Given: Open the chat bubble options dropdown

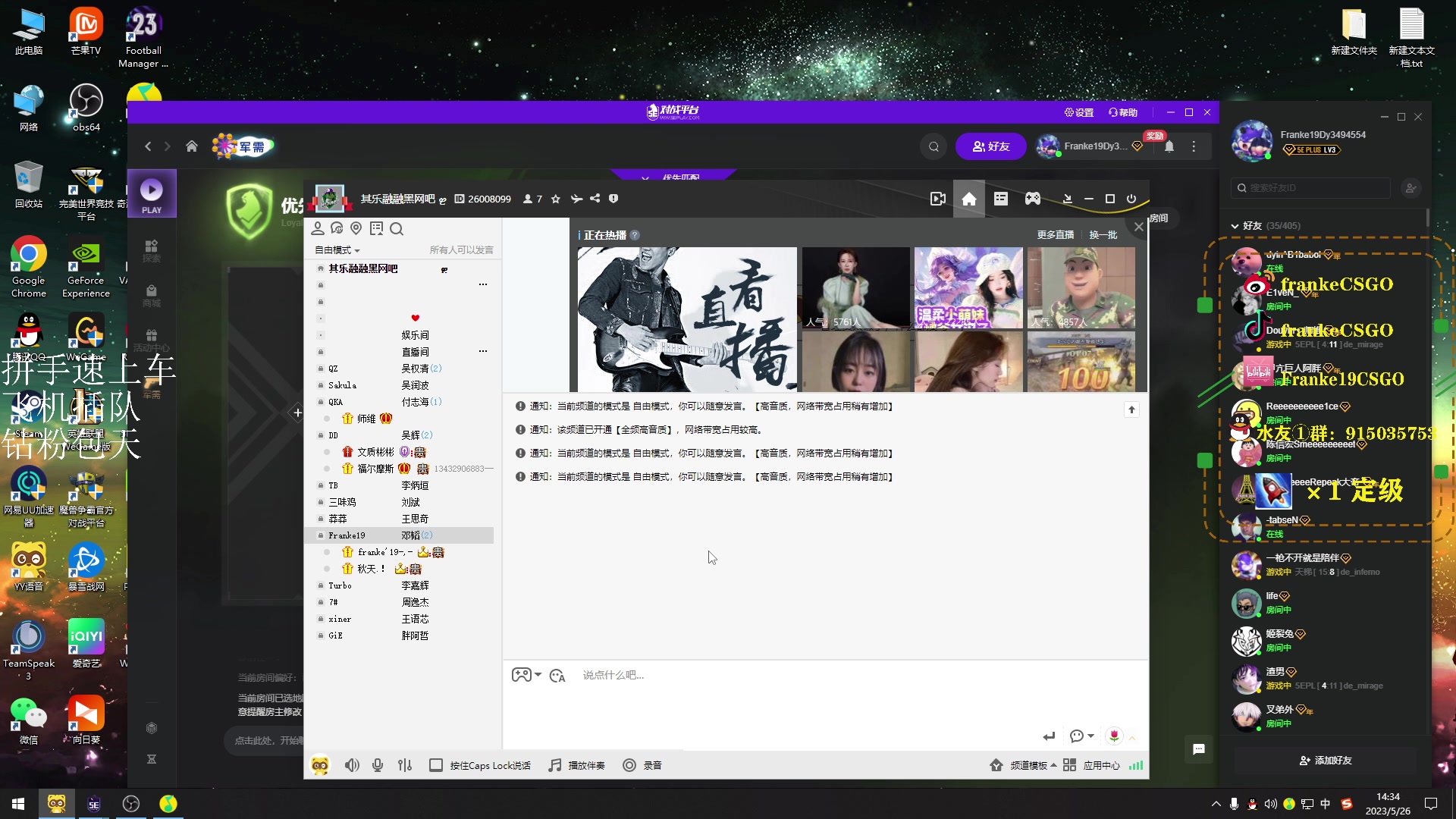Looking at the screenshot, I should 1081,736.
